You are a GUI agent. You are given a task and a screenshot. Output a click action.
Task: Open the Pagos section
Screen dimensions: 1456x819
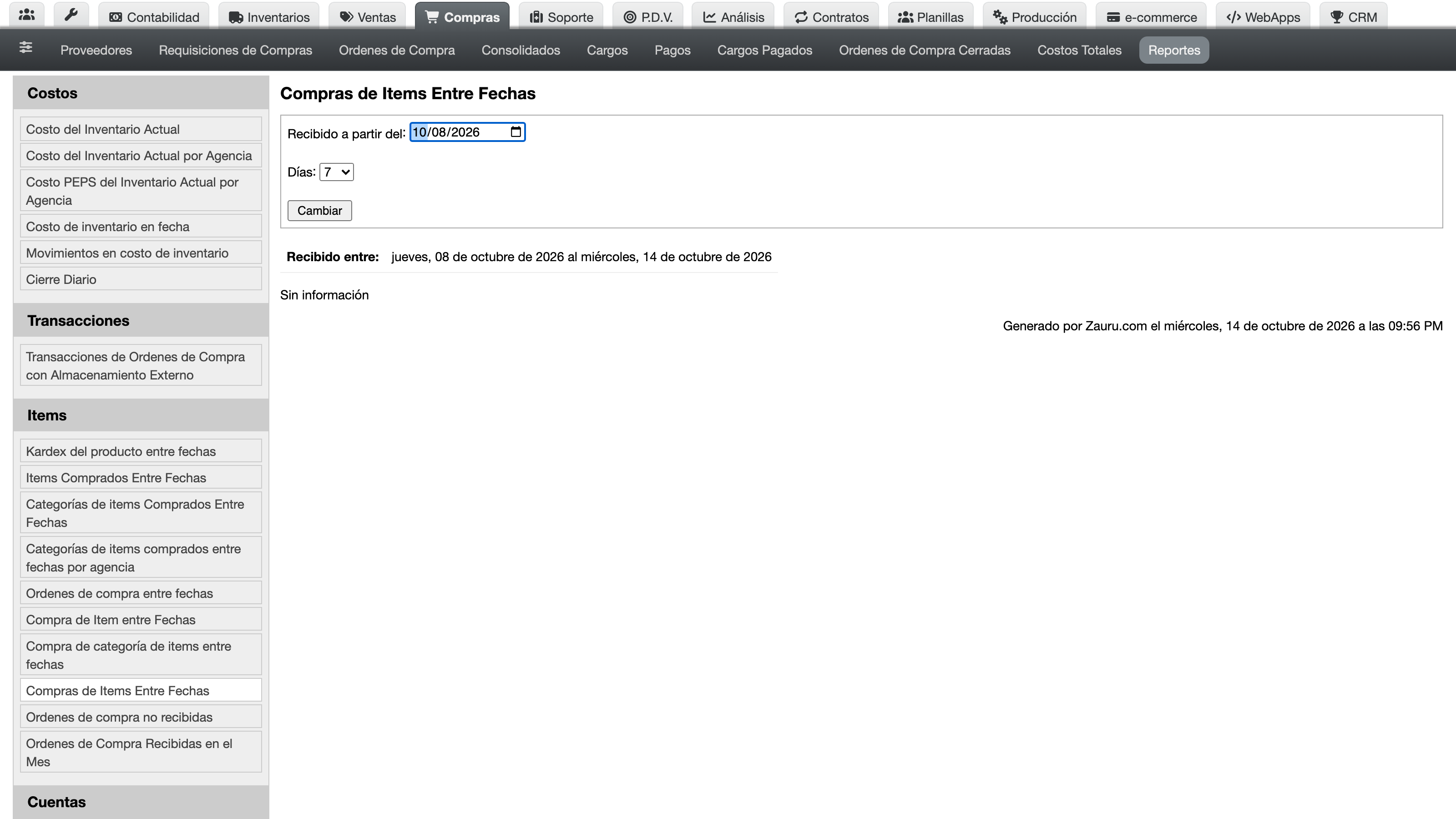tap(672, 50)
